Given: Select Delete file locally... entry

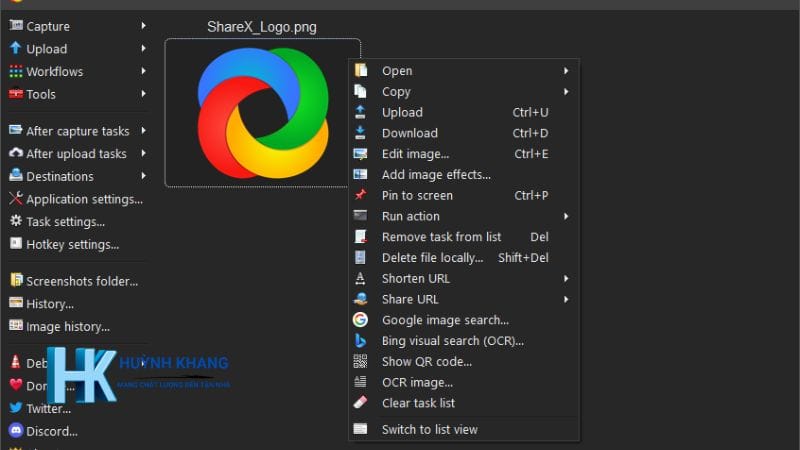Looking at the screenshot, I should pyautogui.click(x=464, y=258).
